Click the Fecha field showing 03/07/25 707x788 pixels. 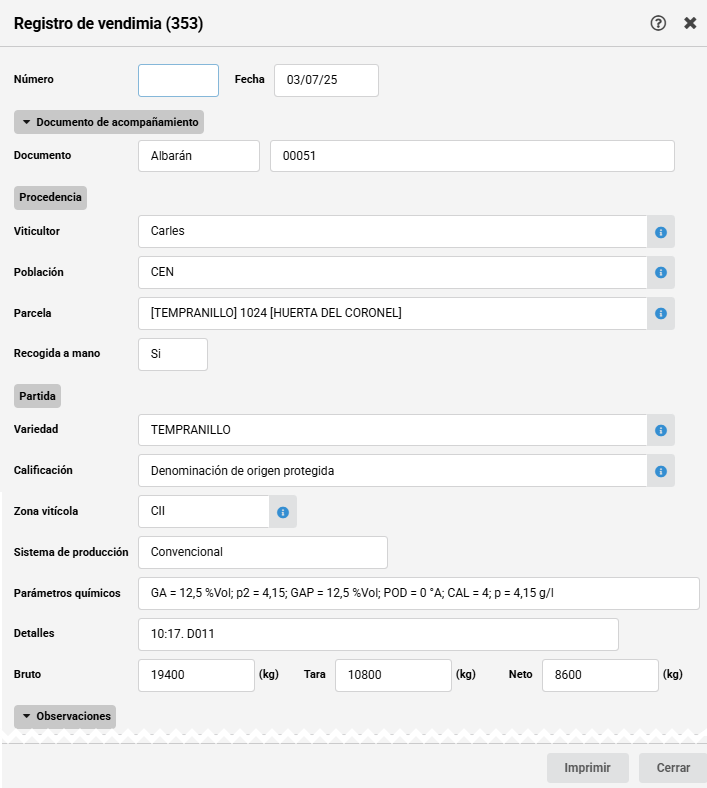pyautogui.click(x=326, y=80)
